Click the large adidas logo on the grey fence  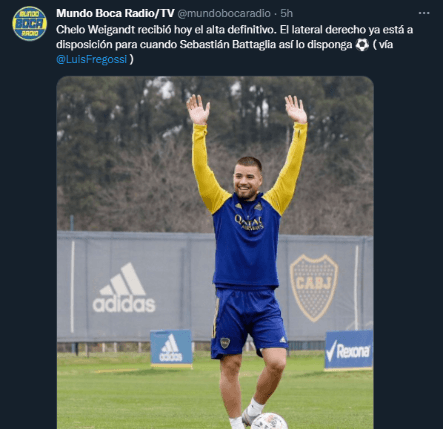(124, 288)
